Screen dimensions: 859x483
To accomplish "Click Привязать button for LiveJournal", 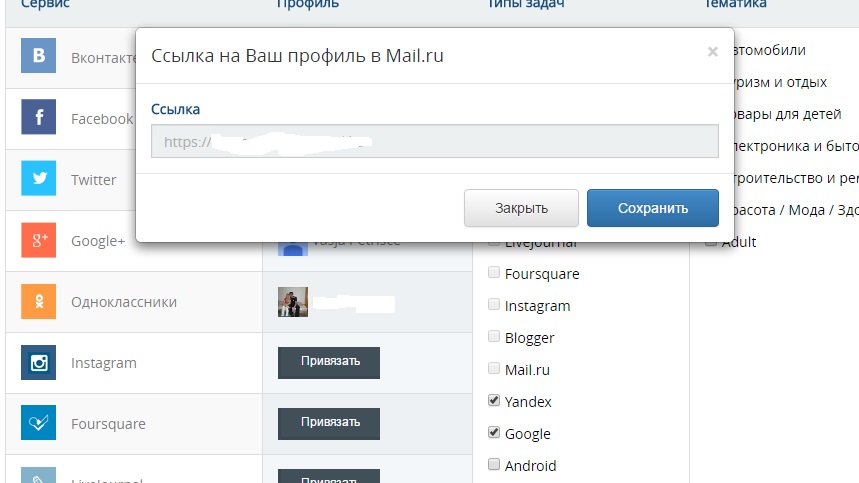I will tap(329, 476).
